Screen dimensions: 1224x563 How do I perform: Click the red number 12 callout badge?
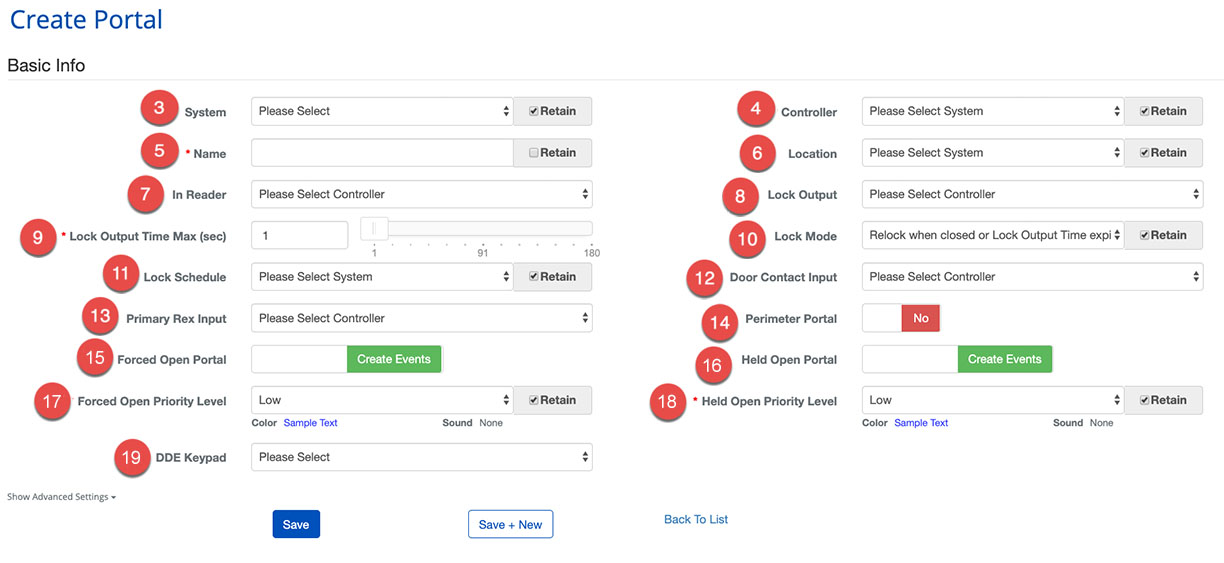pos(704,277)
